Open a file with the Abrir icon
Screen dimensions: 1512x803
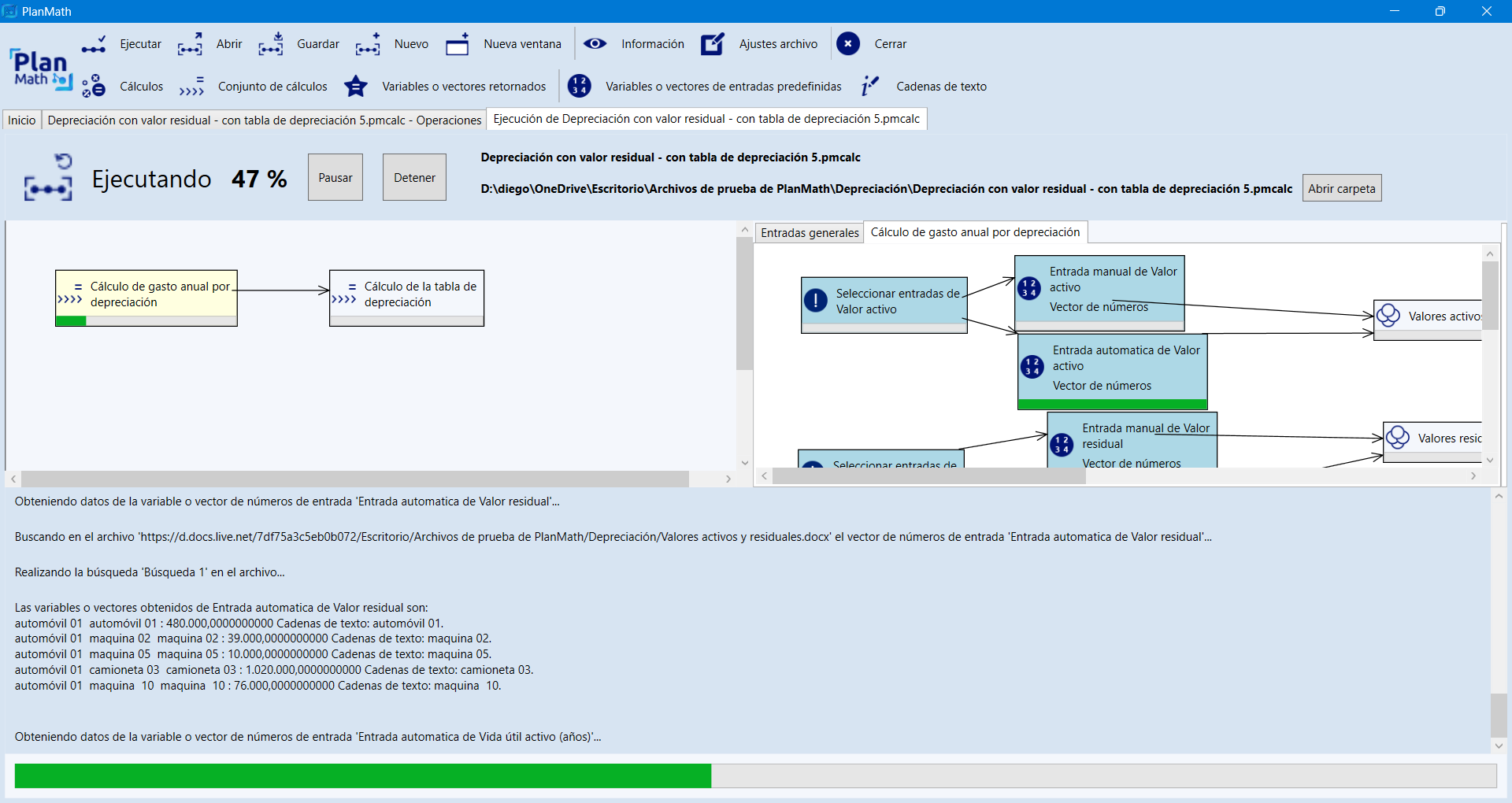190,45
